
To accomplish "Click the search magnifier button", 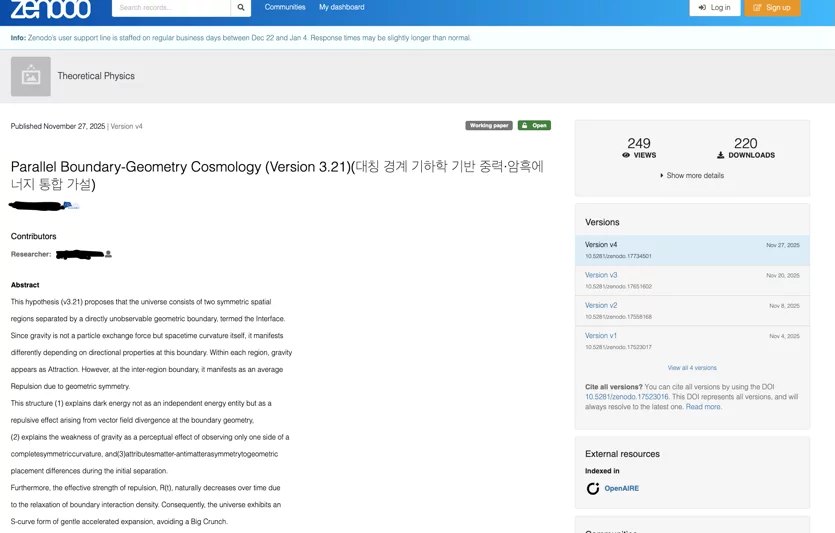I will [241, 7].
